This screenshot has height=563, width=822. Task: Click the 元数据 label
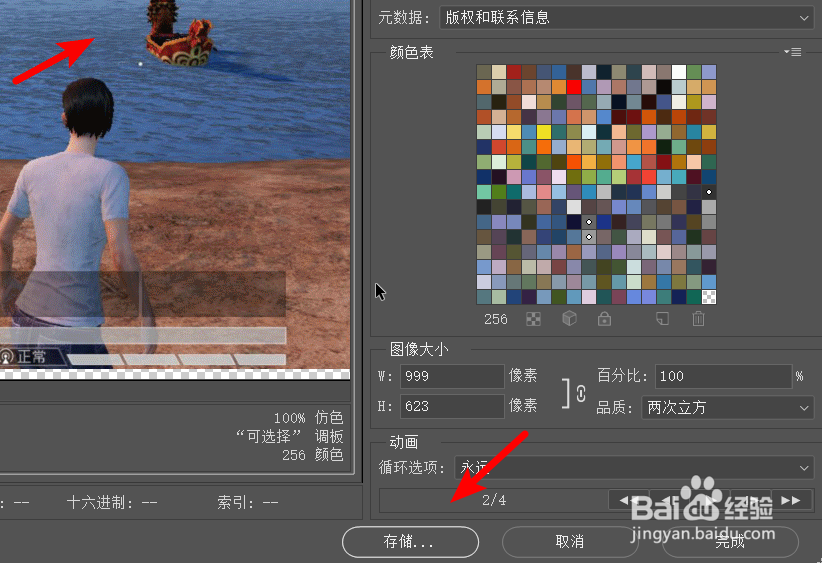[x=404, y=18]
